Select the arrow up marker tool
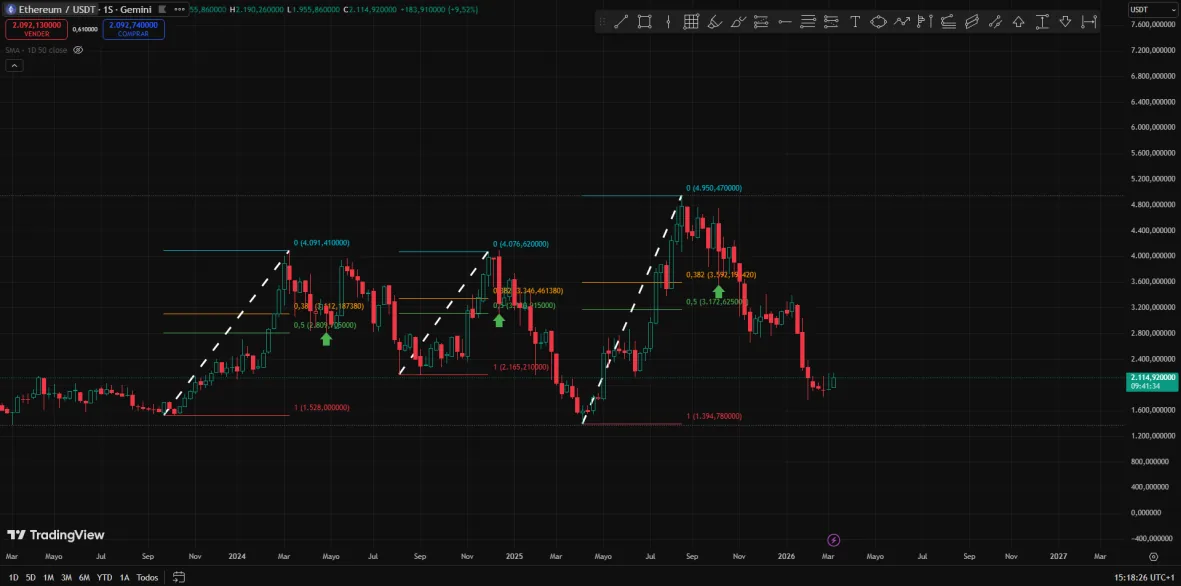 click(1018, 22)
